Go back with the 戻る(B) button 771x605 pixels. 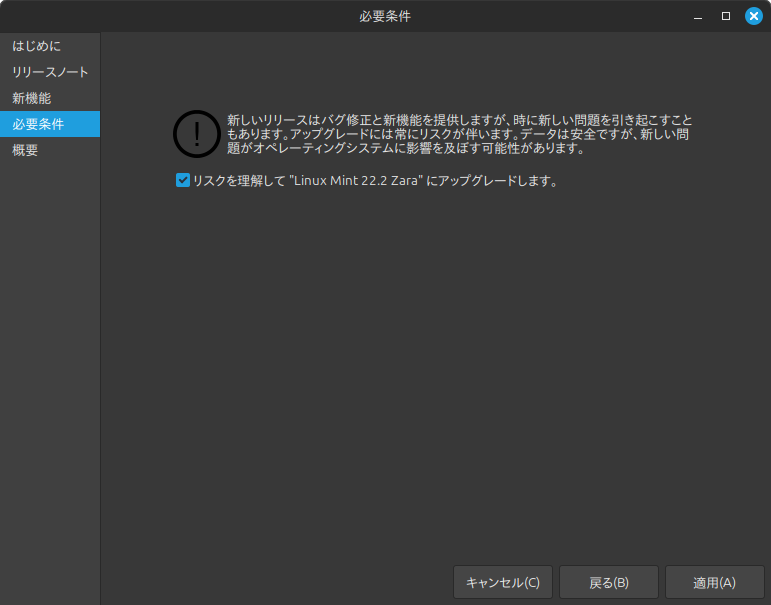coord(608,582)
